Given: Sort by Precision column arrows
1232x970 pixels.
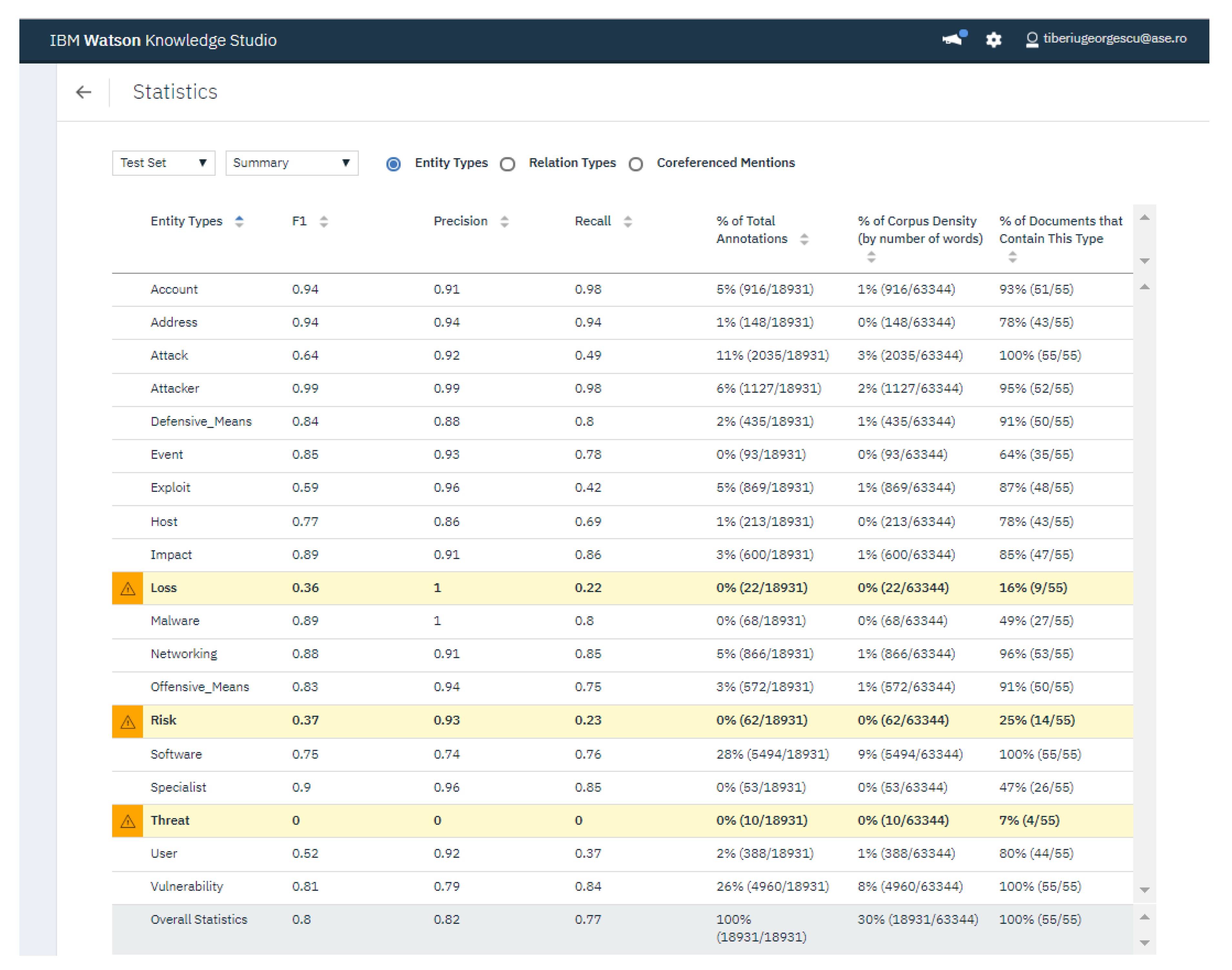Looking at the screenshot, I should coord(504,221).
